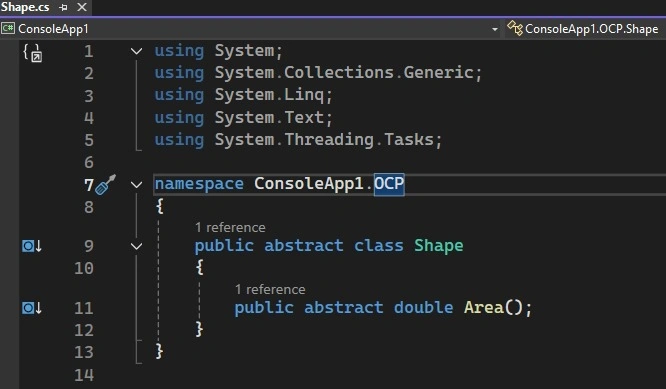The image size is (666, 389).
Task: Click 'System' on line 1
Action: [x=244, y=51]
